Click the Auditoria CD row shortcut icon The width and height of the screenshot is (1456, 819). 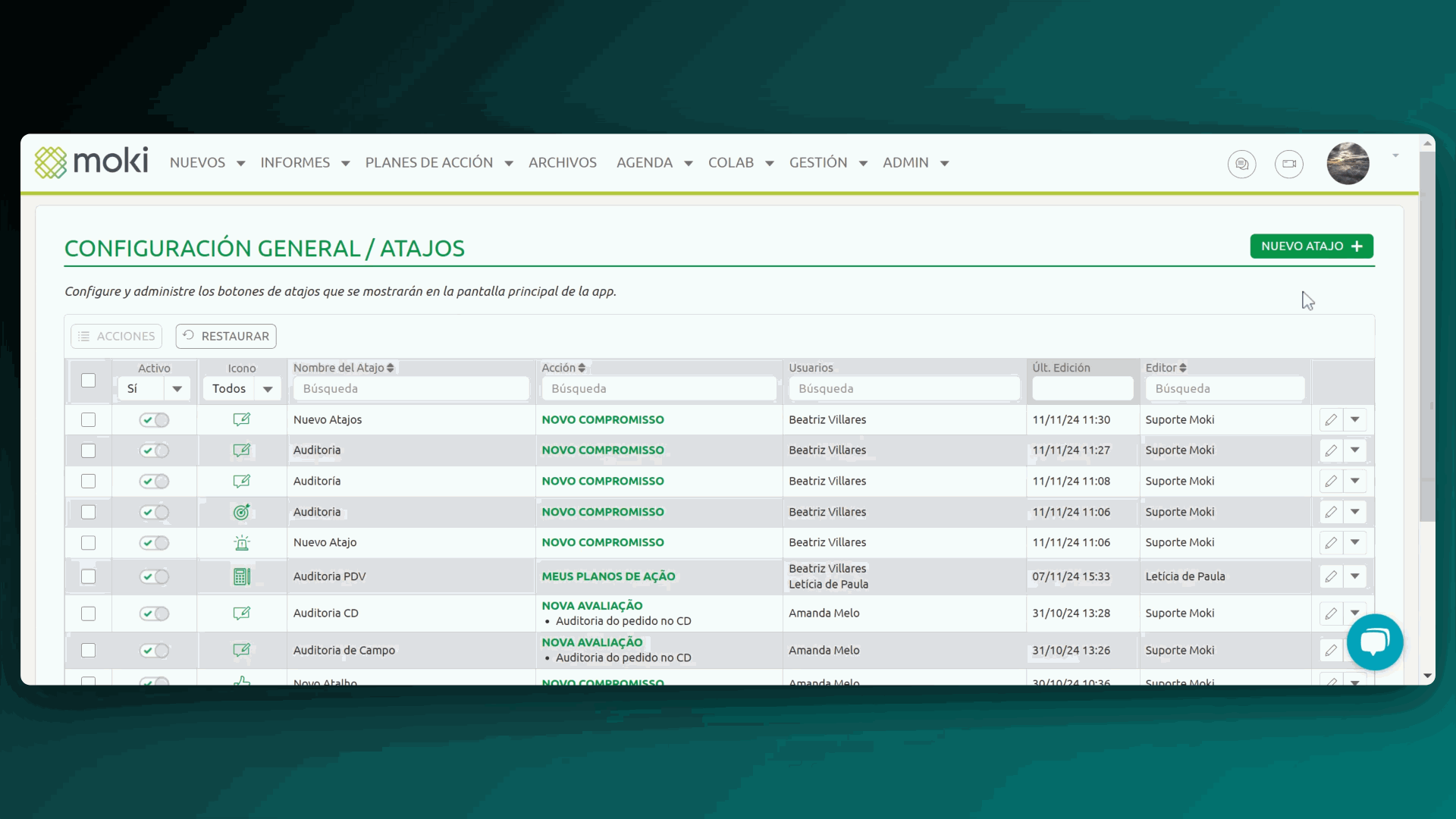click(x=242, y=613)
